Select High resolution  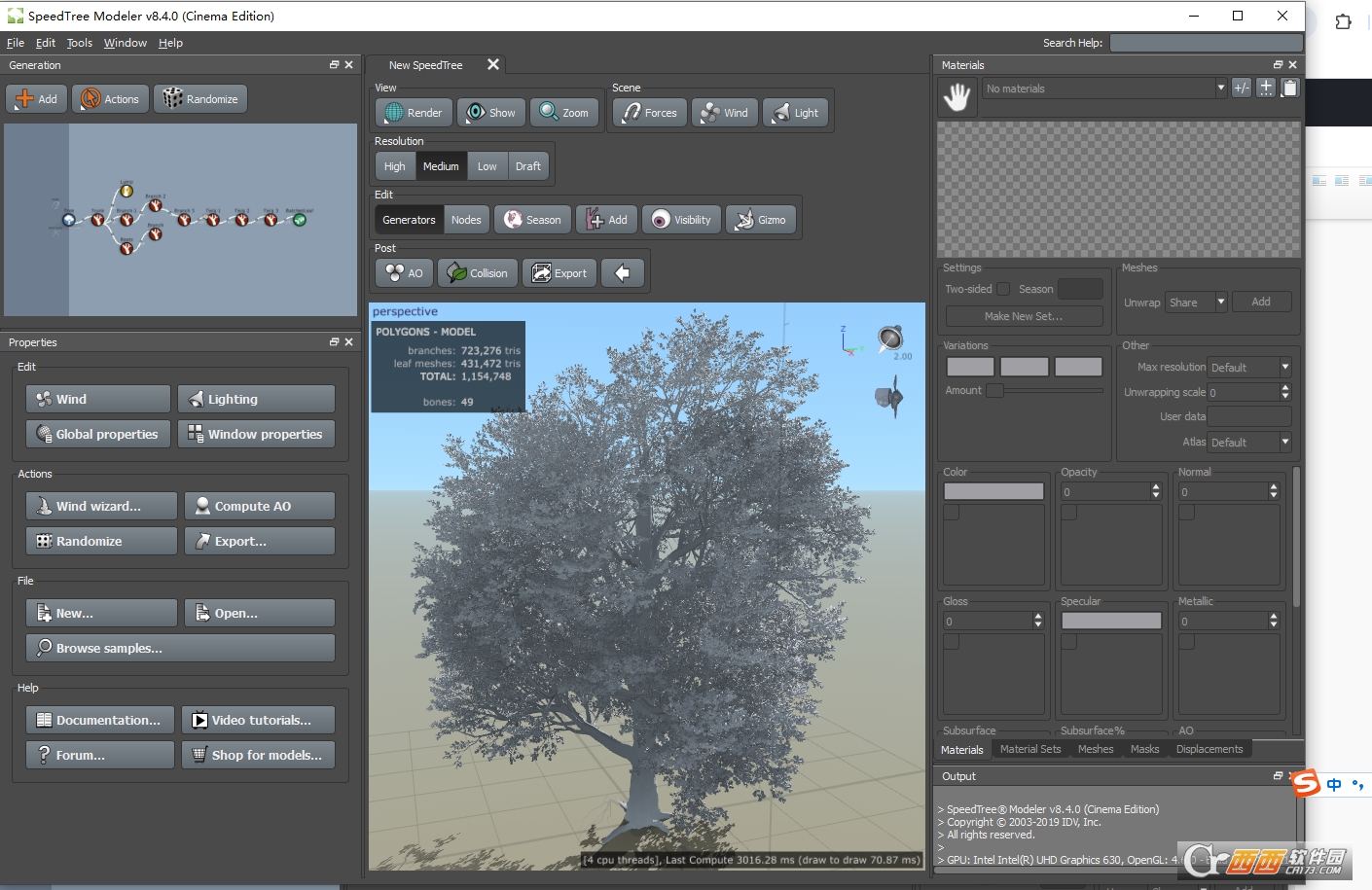coord(395,166)
